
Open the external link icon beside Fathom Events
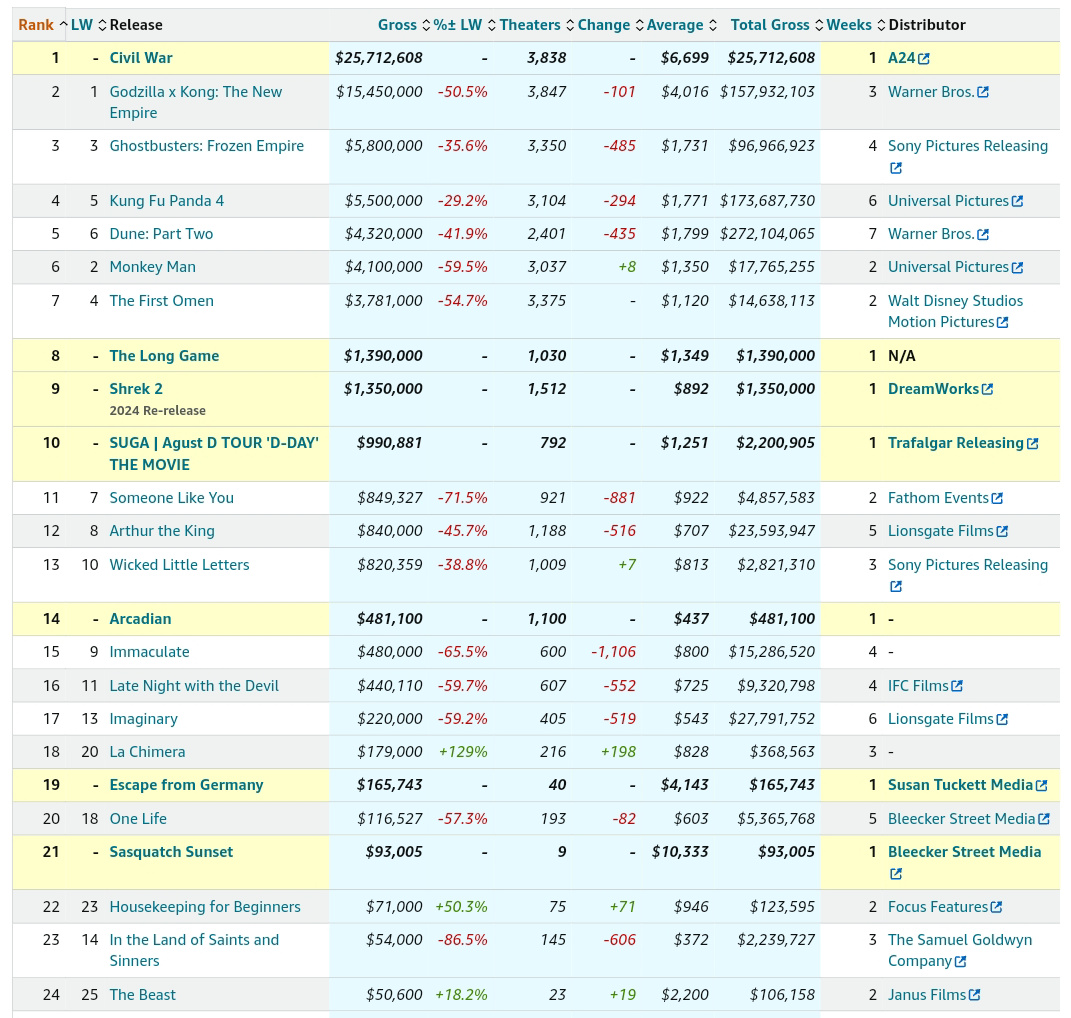click(997, 499)
